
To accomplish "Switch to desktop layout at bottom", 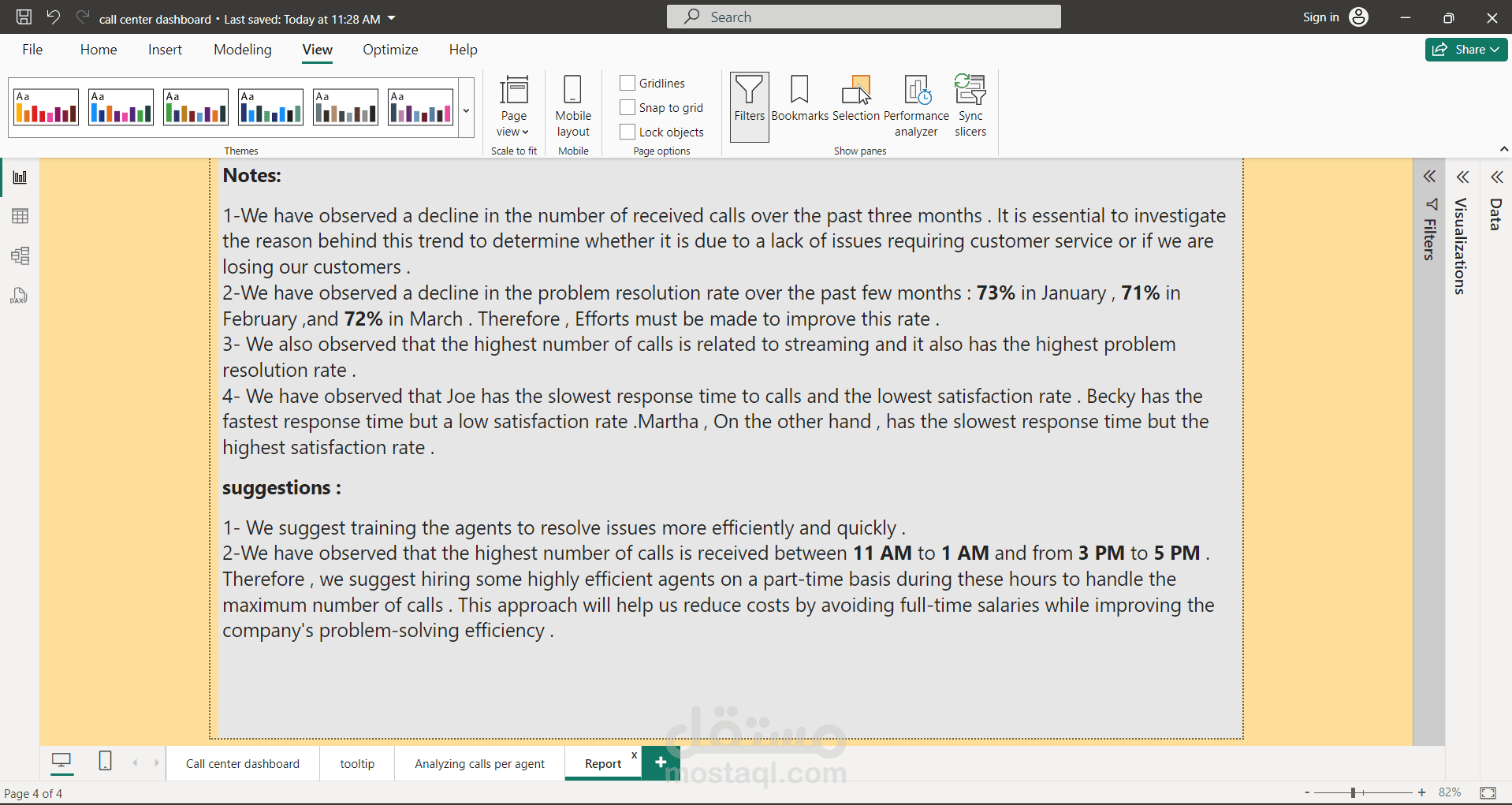I will pos(61,761).
